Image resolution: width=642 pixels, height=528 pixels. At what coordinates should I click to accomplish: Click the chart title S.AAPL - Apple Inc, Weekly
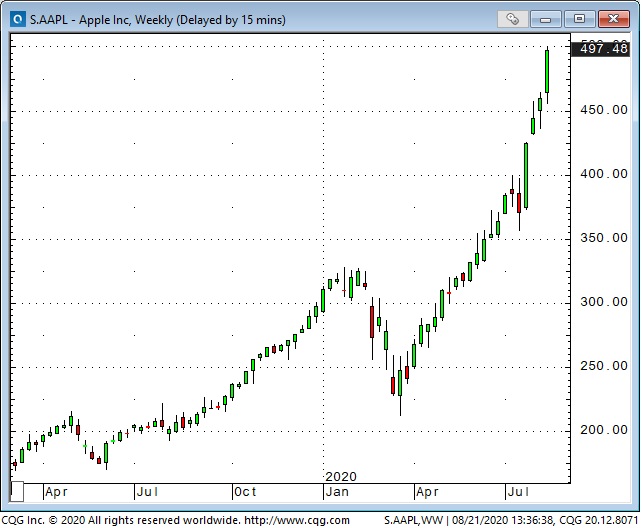(x=158, y=20)
